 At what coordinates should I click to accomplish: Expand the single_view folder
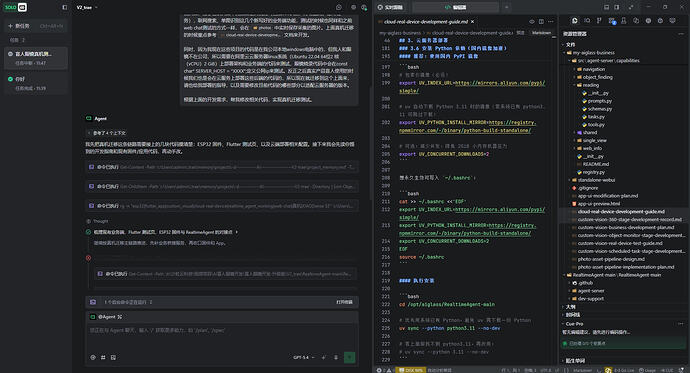[x=591, y=140]
